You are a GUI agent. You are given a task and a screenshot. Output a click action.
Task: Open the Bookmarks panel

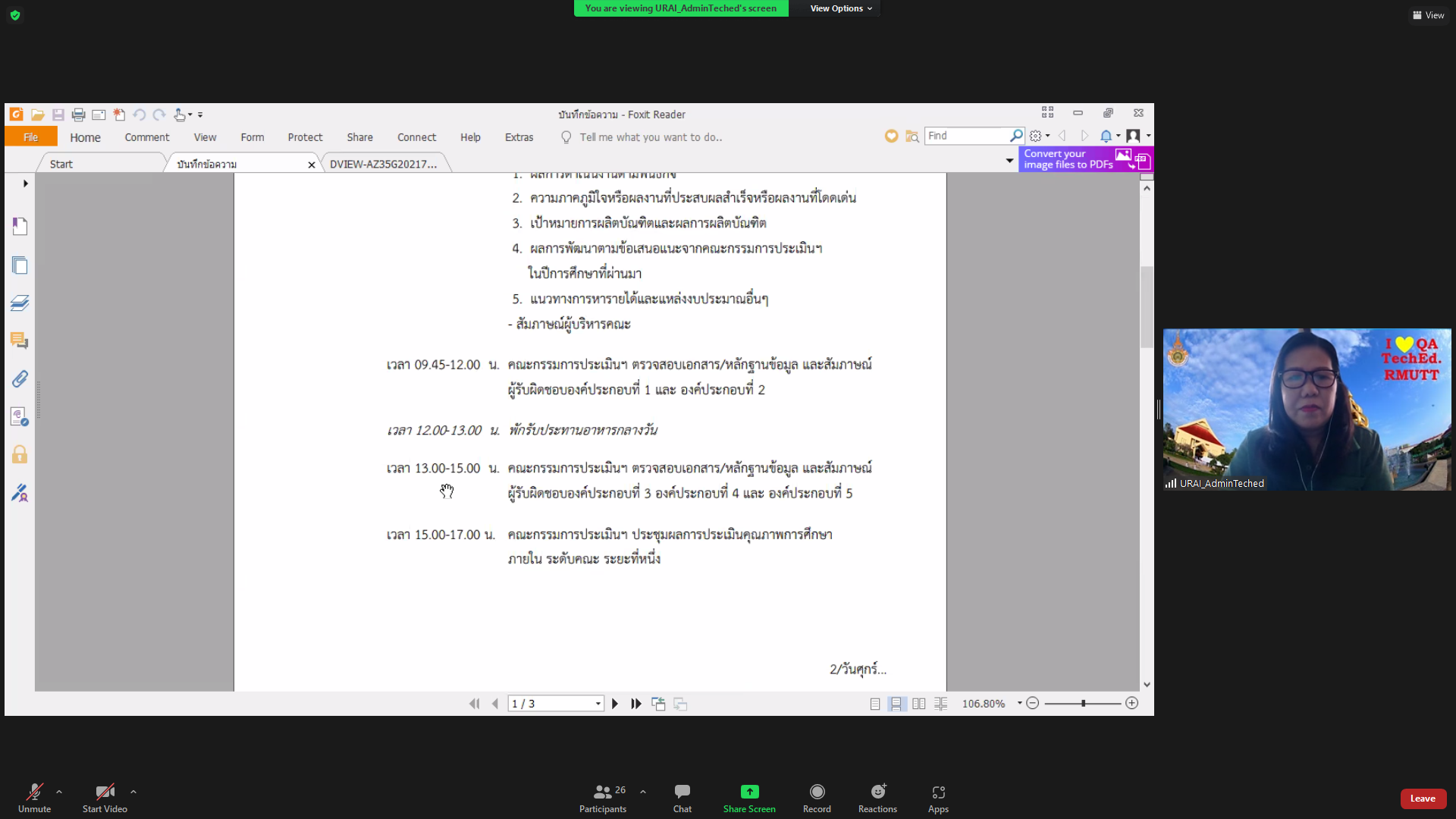[x=20, y=226]
